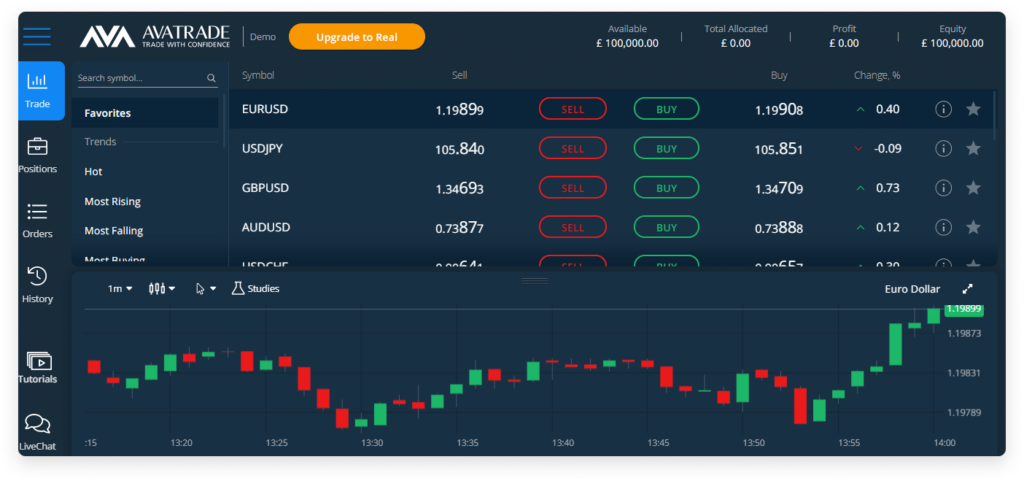This screenshot has height=481, width=1024.
Task: Open the Orders list icon
Action: pyautogui.click(x=37, y=211)
